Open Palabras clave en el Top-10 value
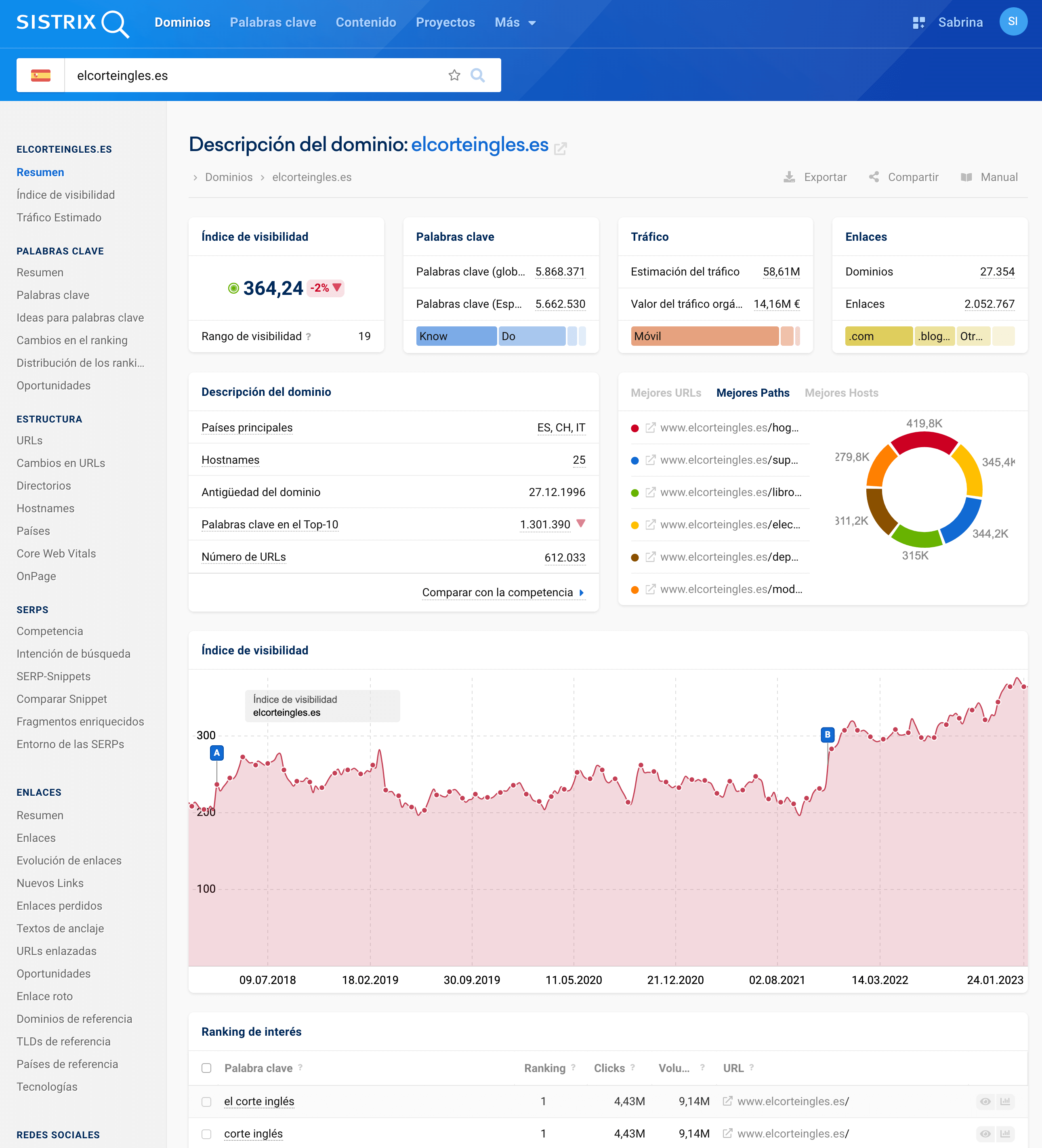1042x1148 pixels. point(545,524)
